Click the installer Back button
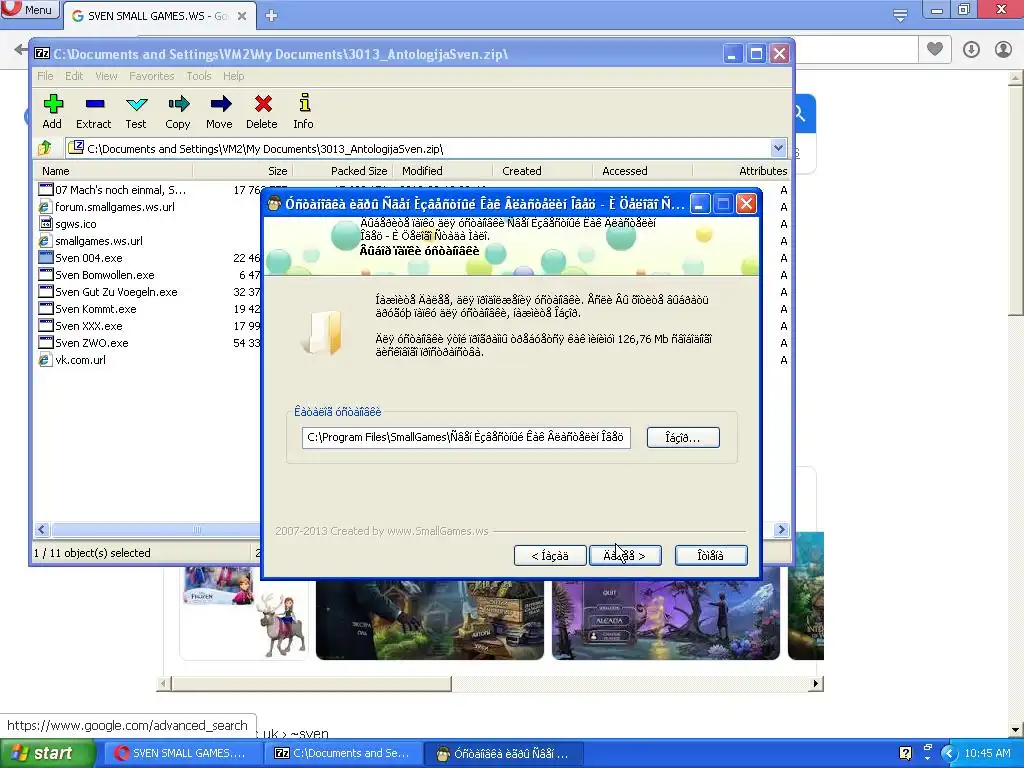Image resolution: width=1024 pixels, height=768 pixels. (550, 556)
